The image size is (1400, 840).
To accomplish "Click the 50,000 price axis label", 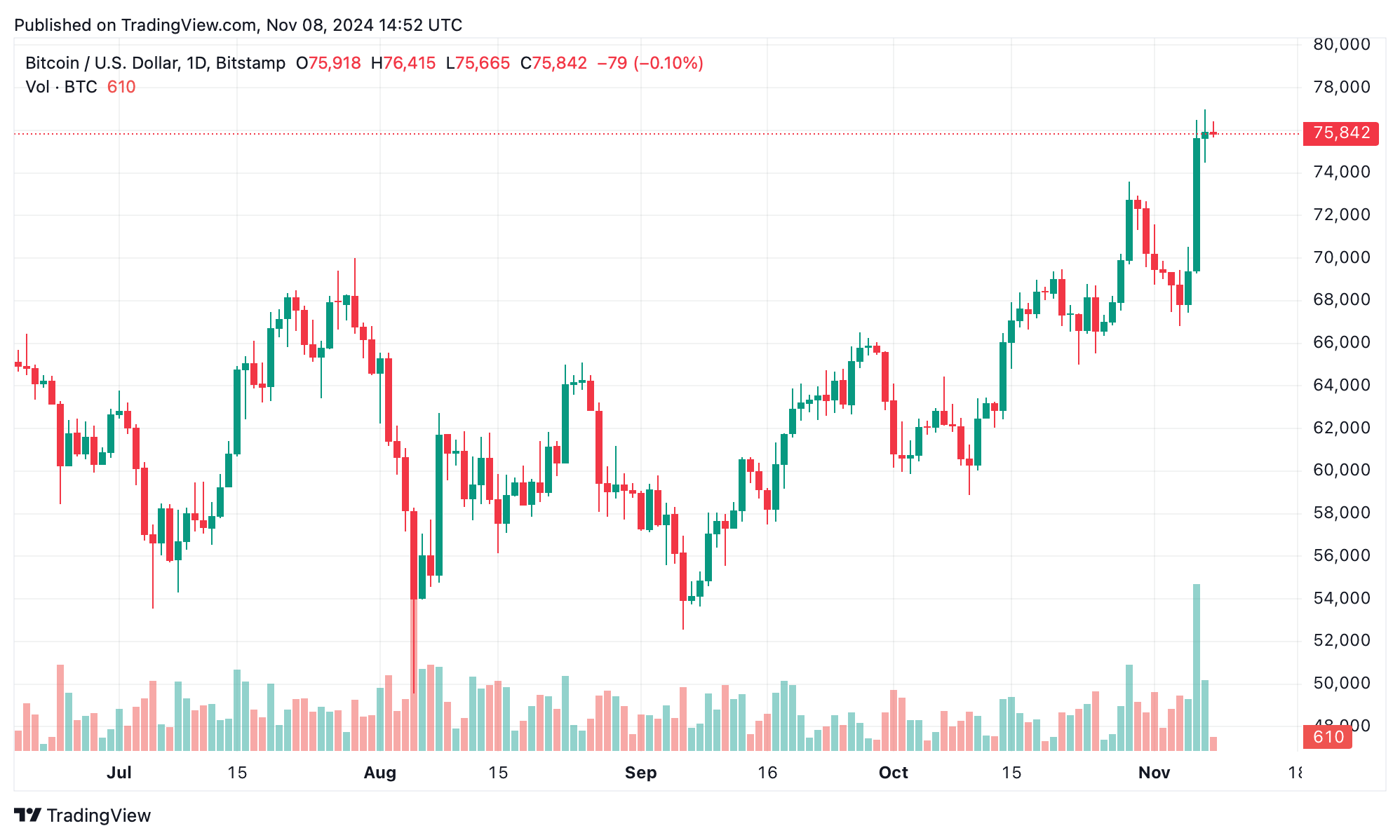I will click(x=1342, y=683).
